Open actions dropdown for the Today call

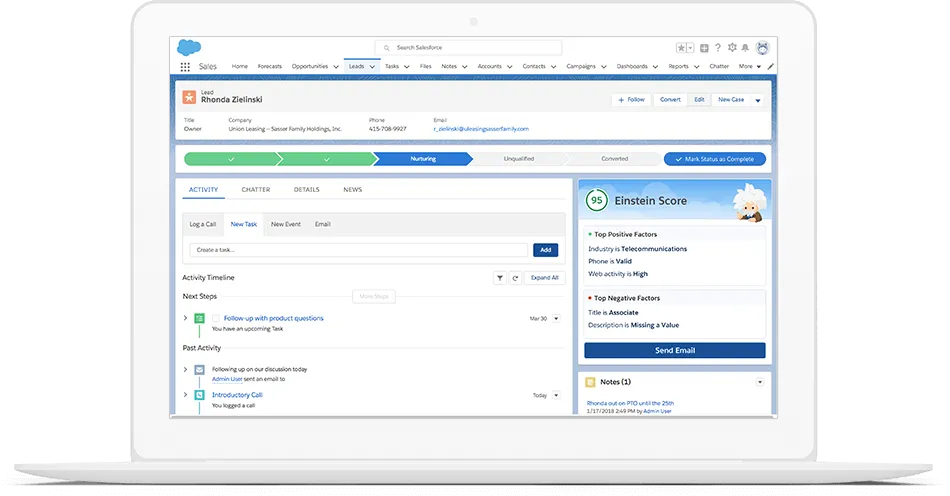coord(556,395)
